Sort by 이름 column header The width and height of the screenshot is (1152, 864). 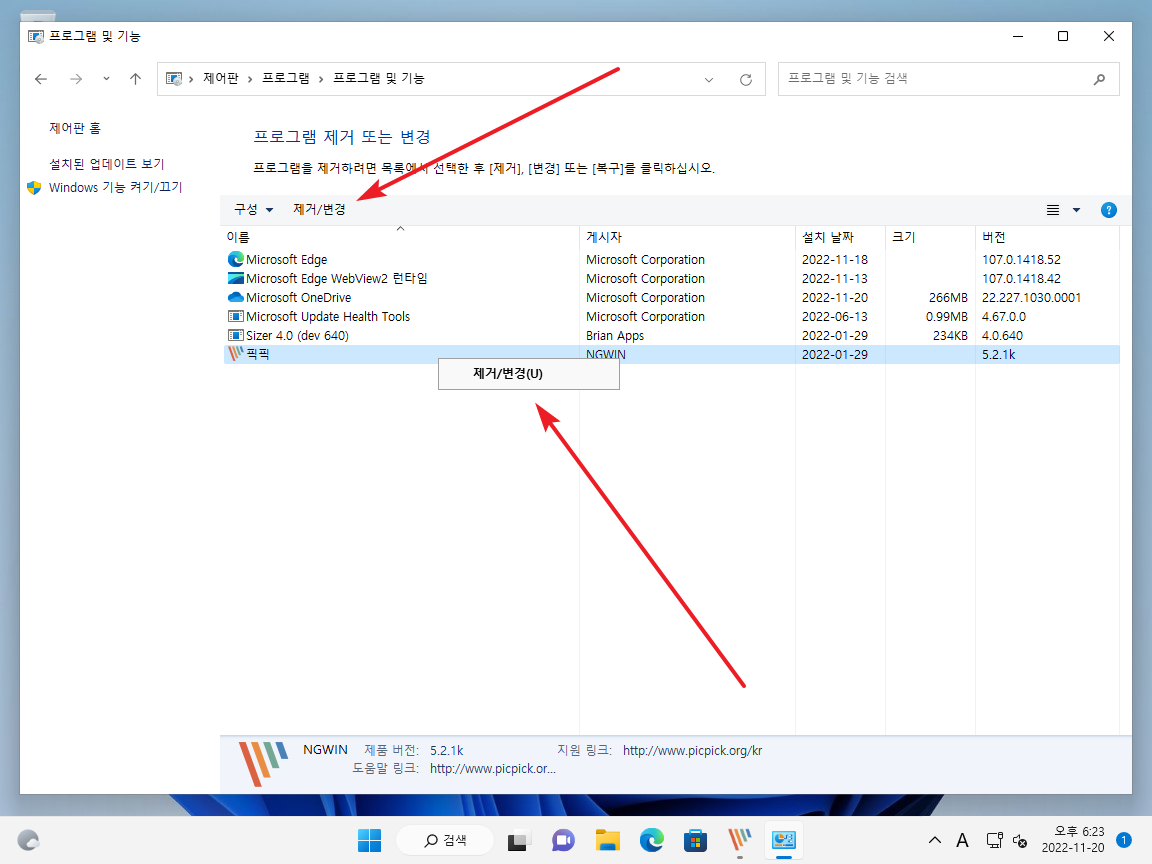pos(400,237)
